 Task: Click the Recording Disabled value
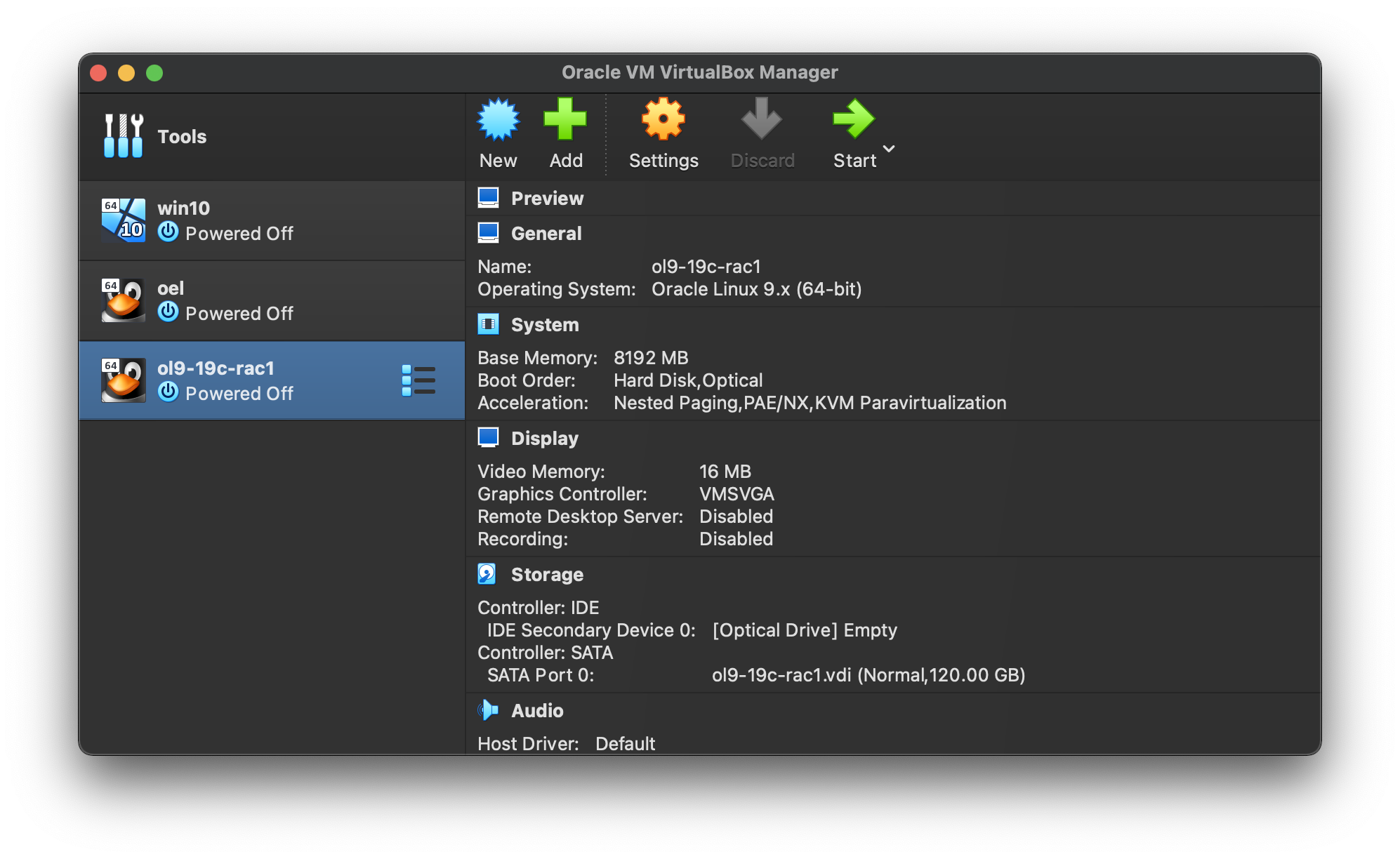click(736, 539)
